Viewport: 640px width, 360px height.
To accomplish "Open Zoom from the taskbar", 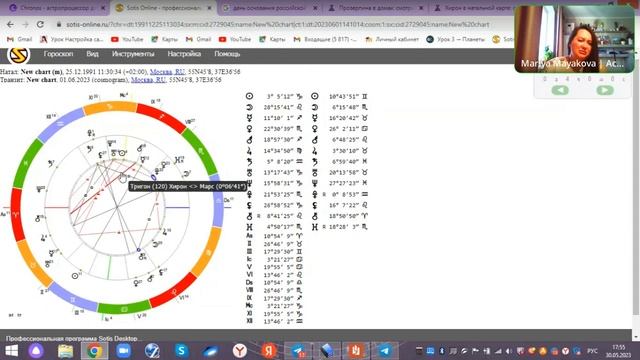I will click(123, 351).
